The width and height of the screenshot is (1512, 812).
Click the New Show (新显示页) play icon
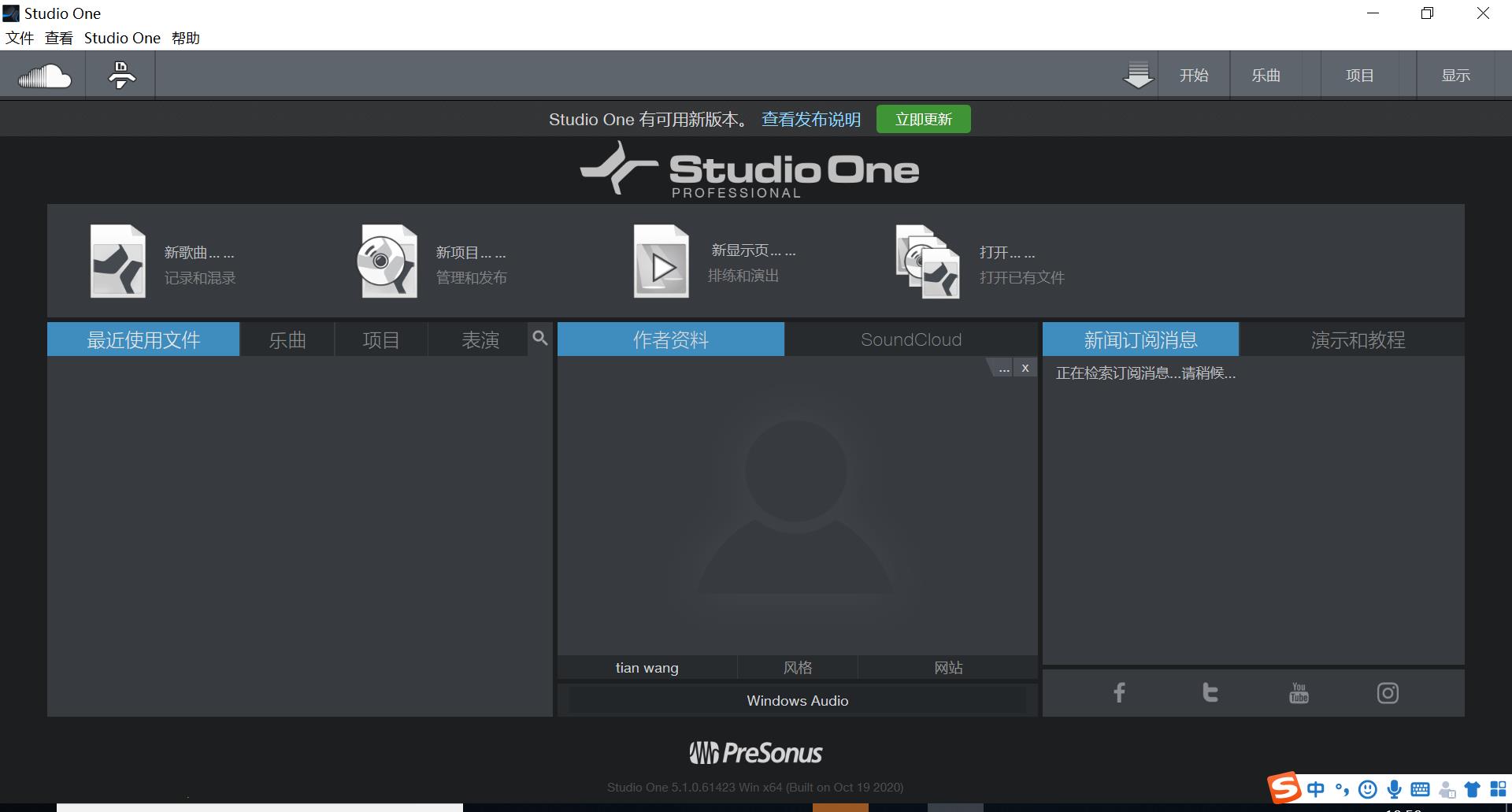coord(661,261)
